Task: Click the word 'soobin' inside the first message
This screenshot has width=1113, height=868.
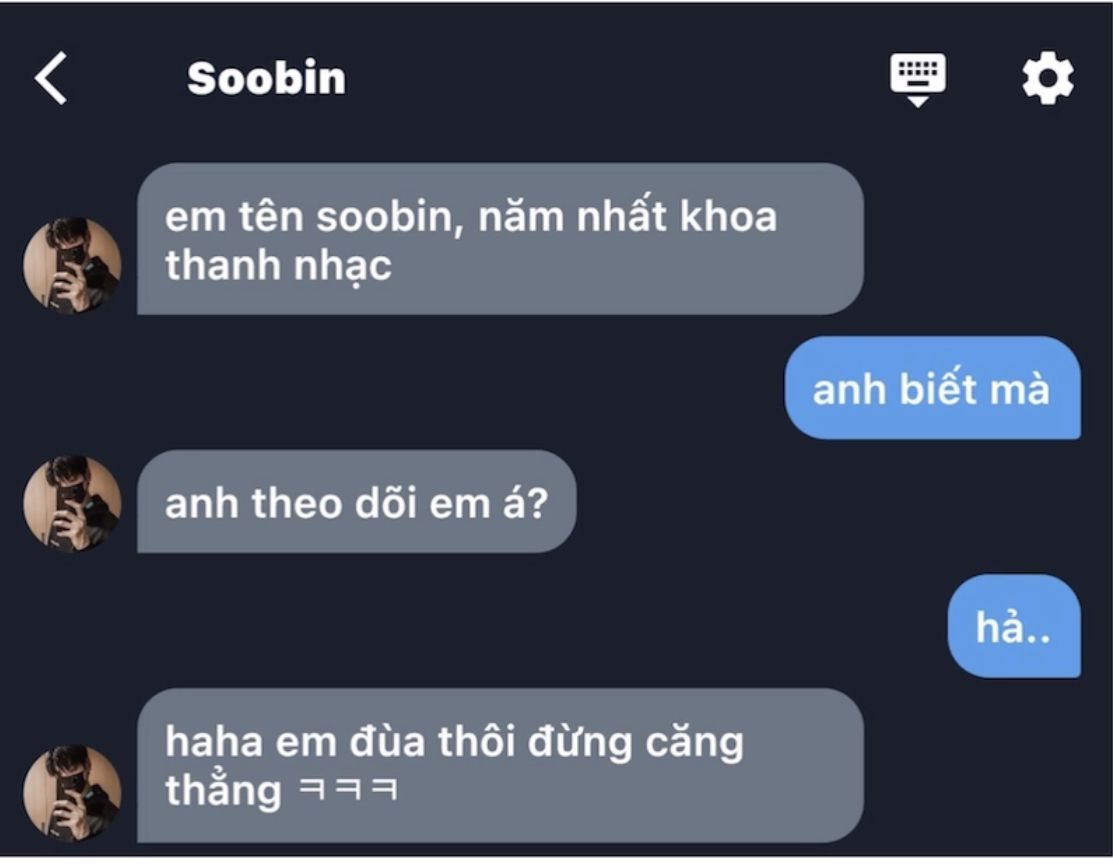Action: (388, 216)
